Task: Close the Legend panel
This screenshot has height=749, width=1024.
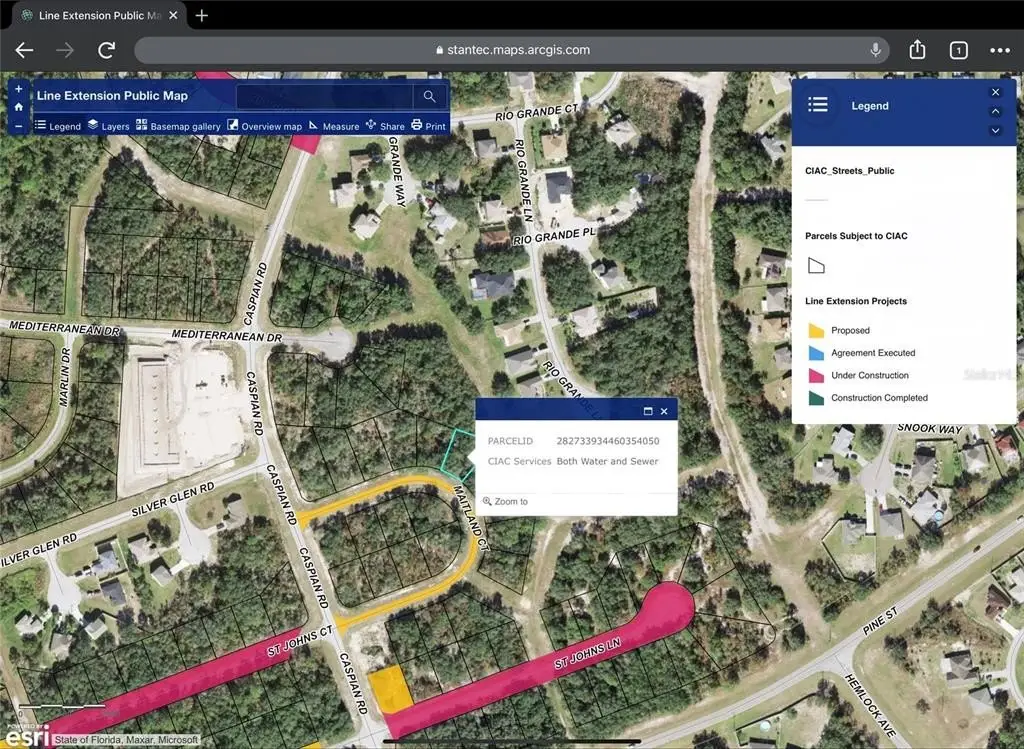Action: click(x=995, y=92)
